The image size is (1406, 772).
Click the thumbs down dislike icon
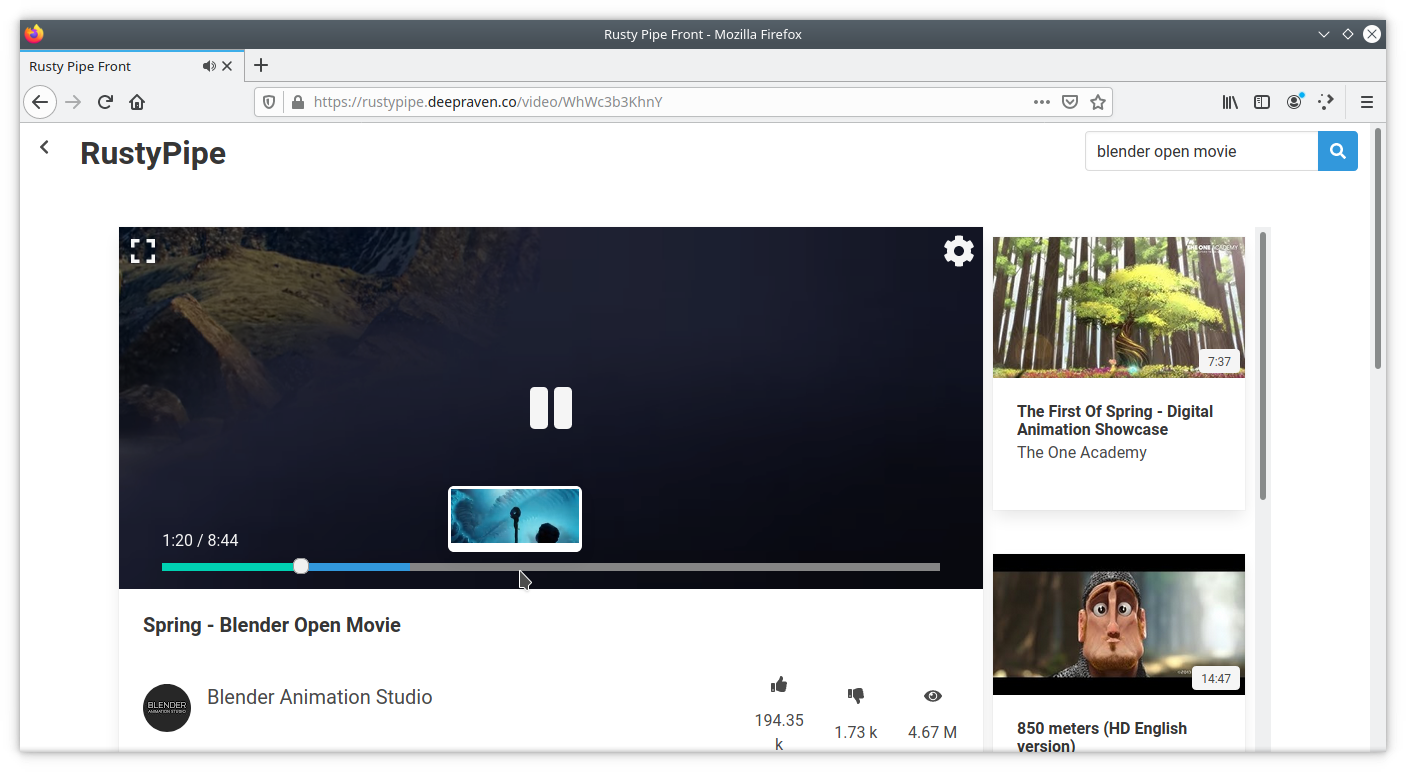856,695
